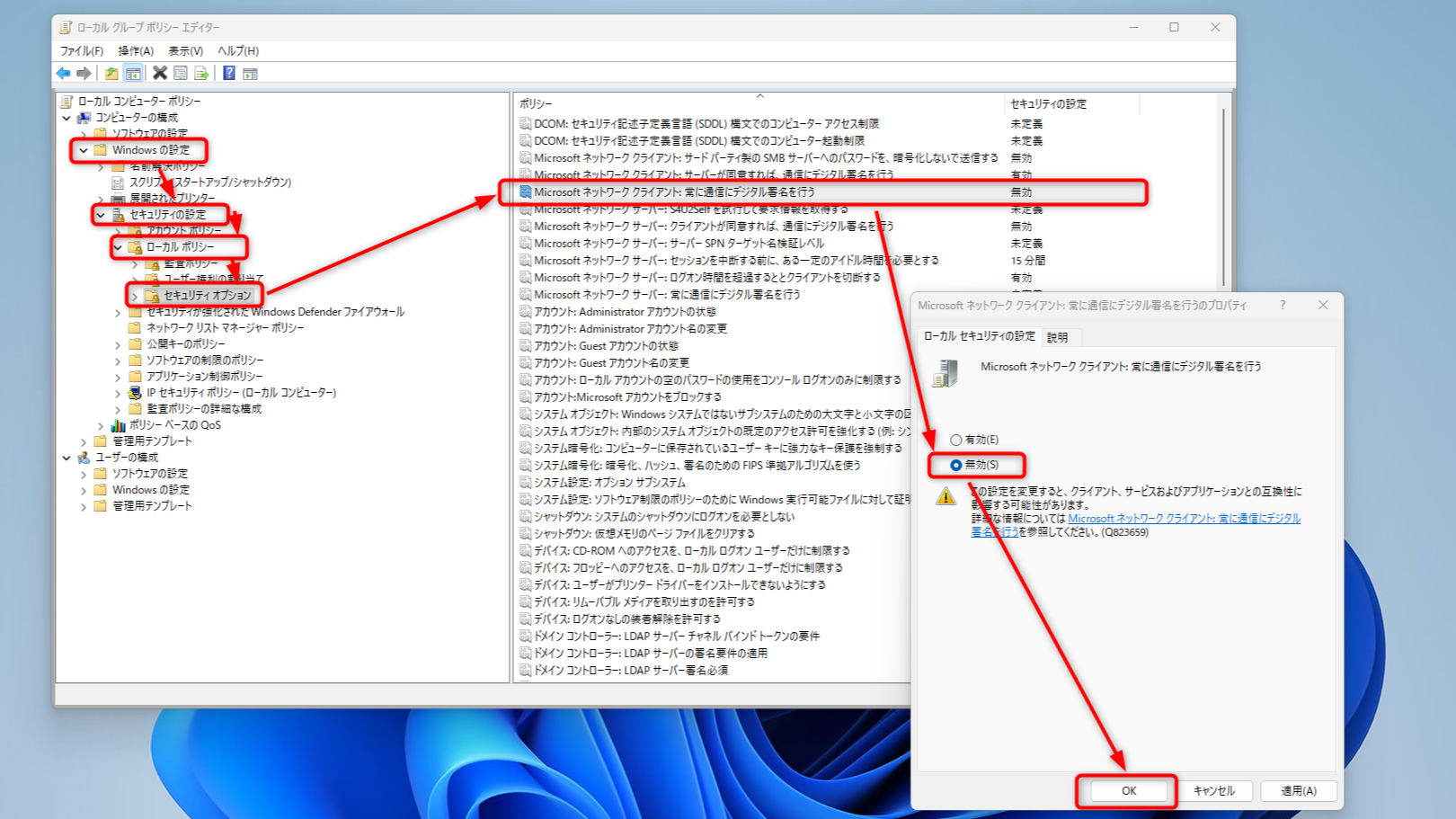Click the スクリプト script node icon
The height and width of the screenshot is (819, 1456).
pos(118,182)
